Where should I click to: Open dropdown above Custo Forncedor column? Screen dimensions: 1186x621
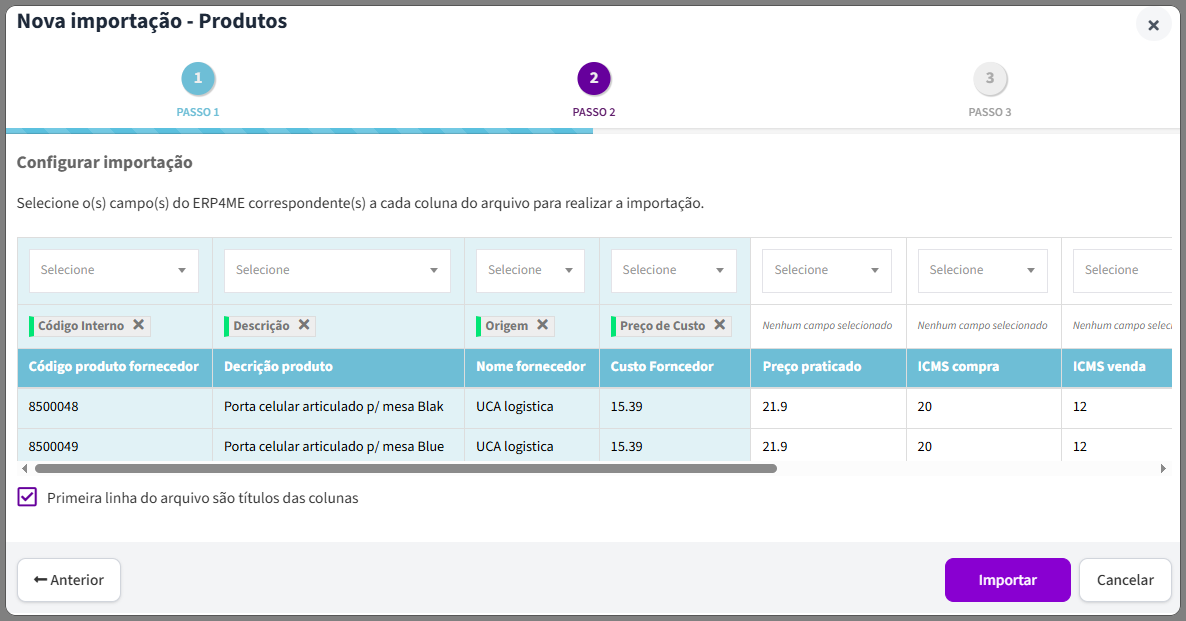[x=673, y=270]
